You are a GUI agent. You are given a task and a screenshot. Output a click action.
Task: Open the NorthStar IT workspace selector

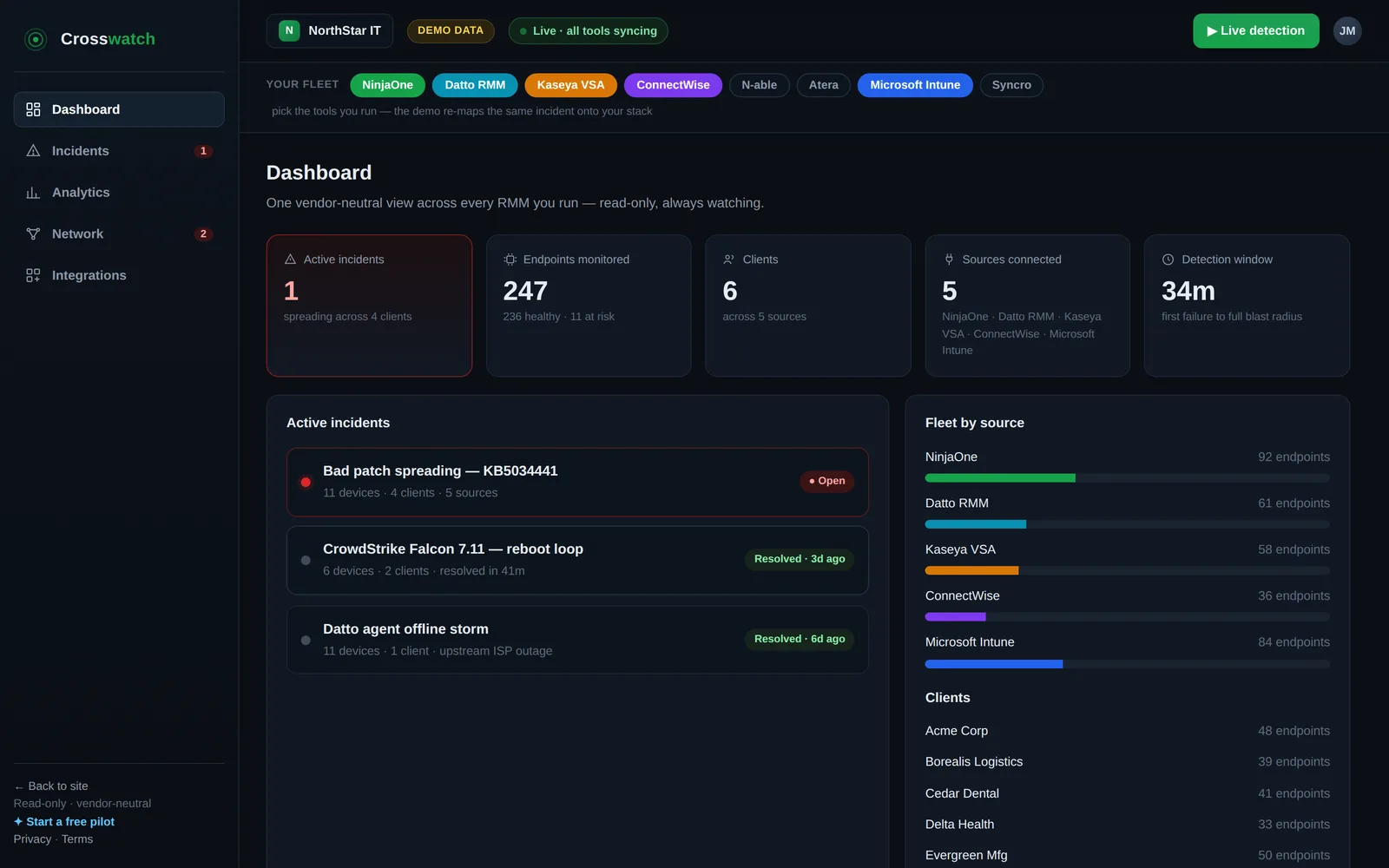coord(330,30)
